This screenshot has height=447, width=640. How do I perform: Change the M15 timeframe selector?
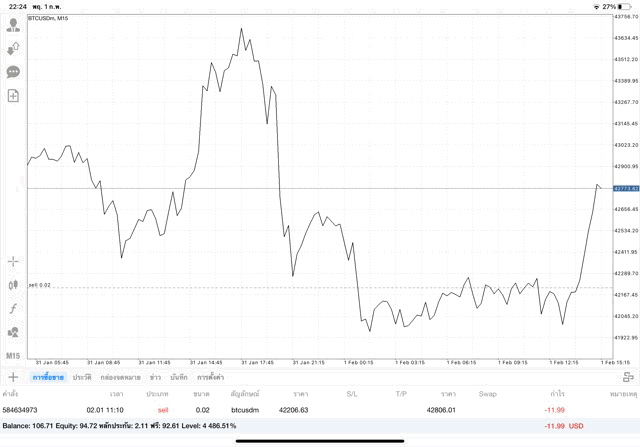(x=13, y=356)
